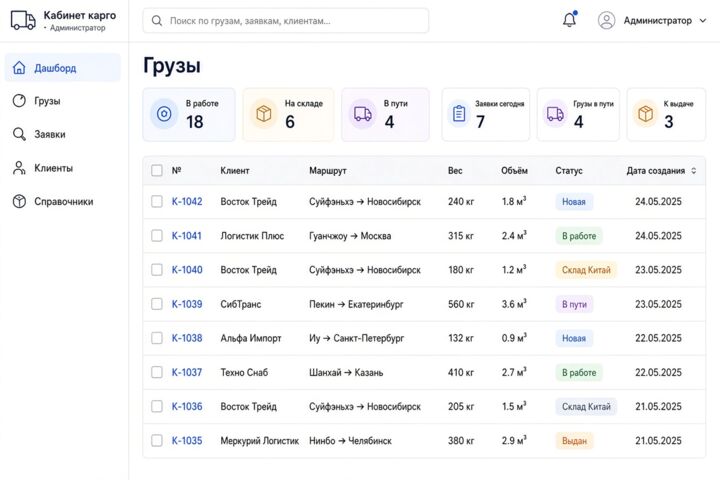
Task: Click the search magnifier icon in search bar
Action: point(157,21)
